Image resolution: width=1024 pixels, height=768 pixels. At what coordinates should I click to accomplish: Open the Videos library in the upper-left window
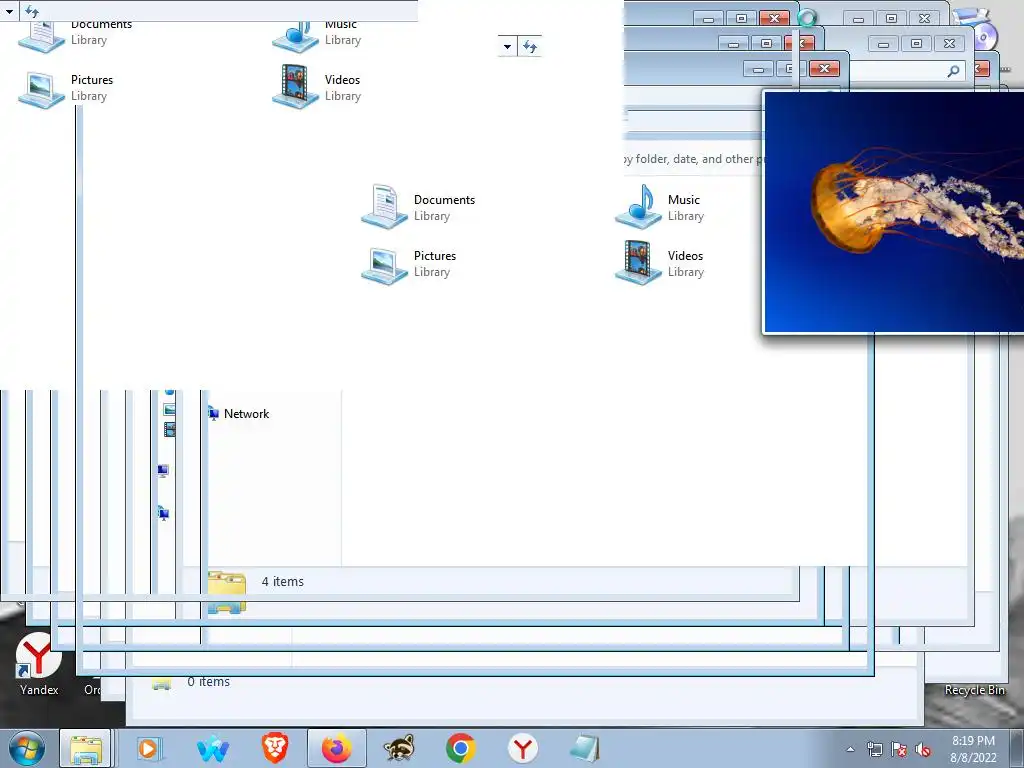click(317, 87)
